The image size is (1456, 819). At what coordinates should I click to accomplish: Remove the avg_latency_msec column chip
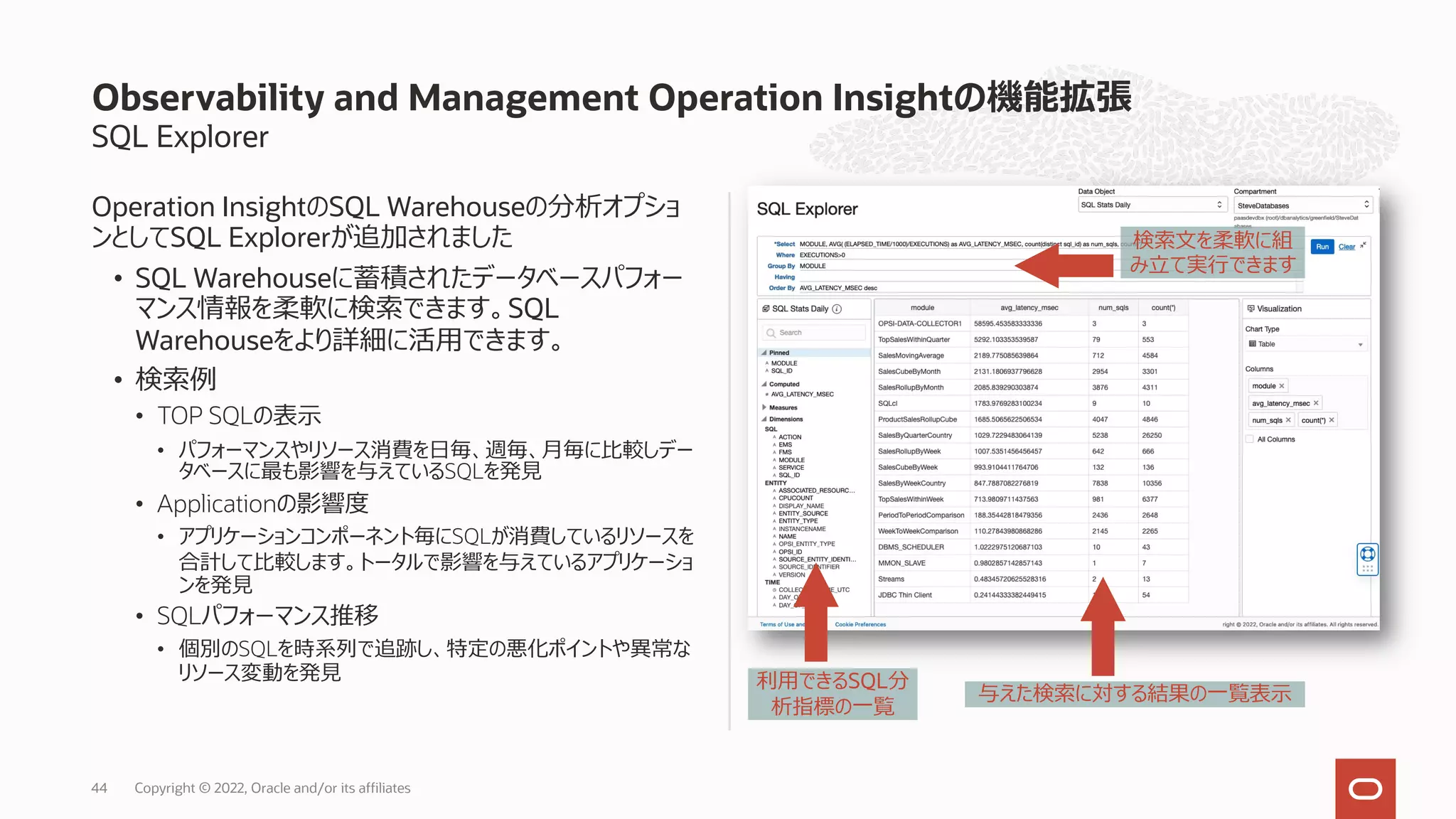(x=1316, y=403)
